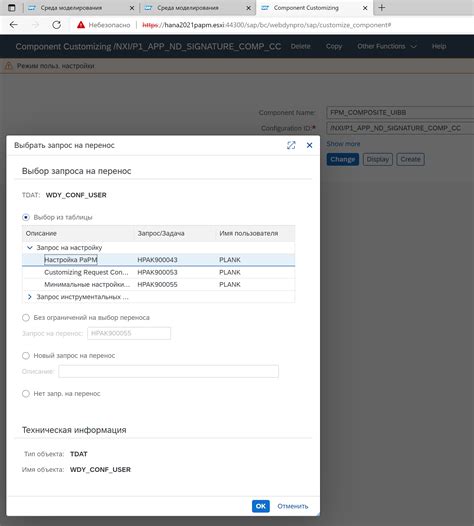Open a new browser tab
This screenshot has height=526, width=474.
pyautogui.click(x=381, y=8)
